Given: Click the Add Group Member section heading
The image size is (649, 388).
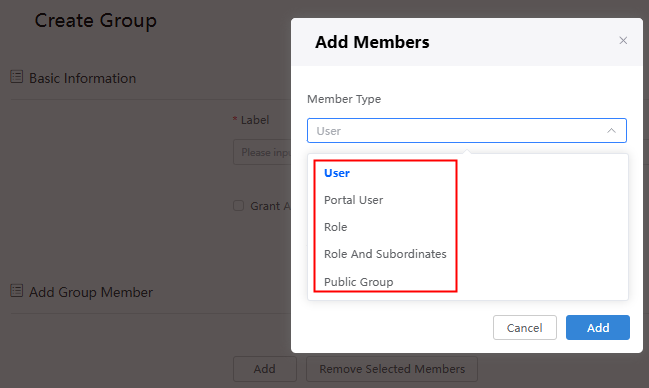Looking at the screenshot, I should pos(91,292).
